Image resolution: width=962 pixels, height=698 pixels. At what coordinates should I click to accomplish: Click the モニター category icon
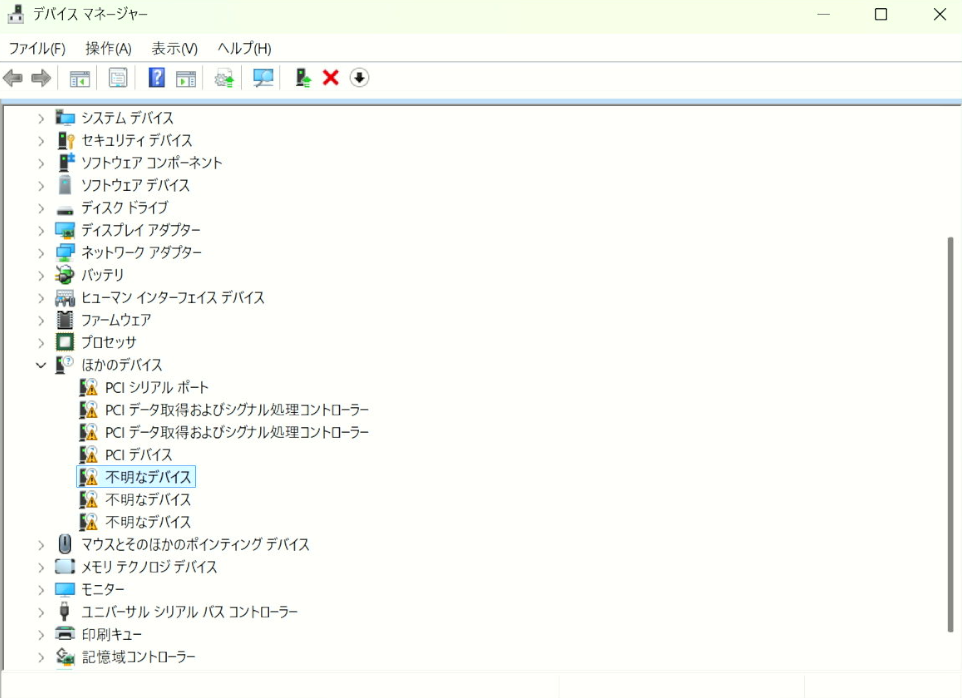click(64, 589)
